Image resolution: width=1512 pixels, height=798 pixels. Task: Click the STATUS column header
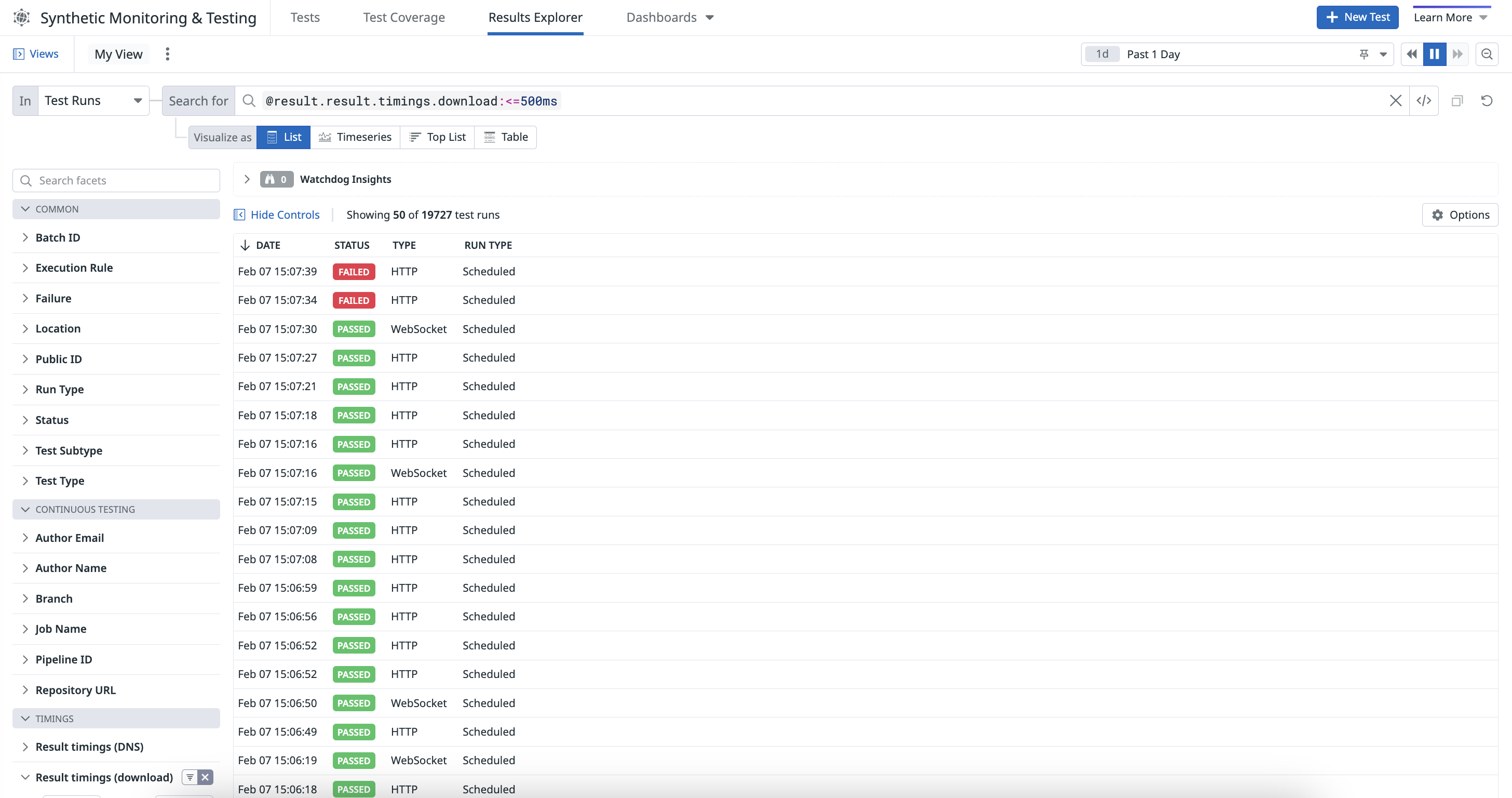point(352,245)
